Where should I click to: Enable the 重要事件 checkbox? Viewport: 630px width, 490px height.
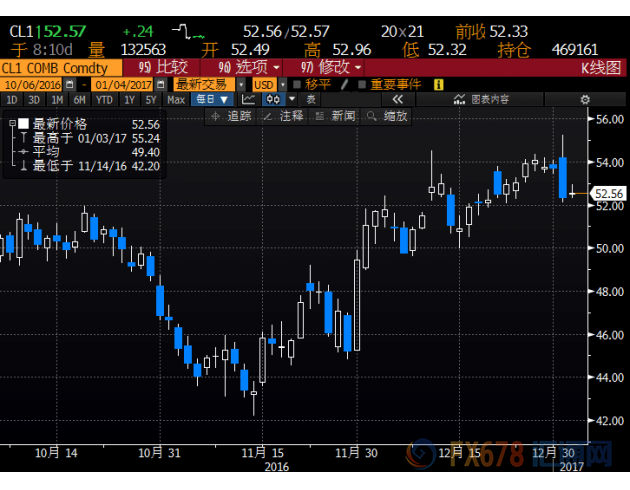click(x=362, y=84)
